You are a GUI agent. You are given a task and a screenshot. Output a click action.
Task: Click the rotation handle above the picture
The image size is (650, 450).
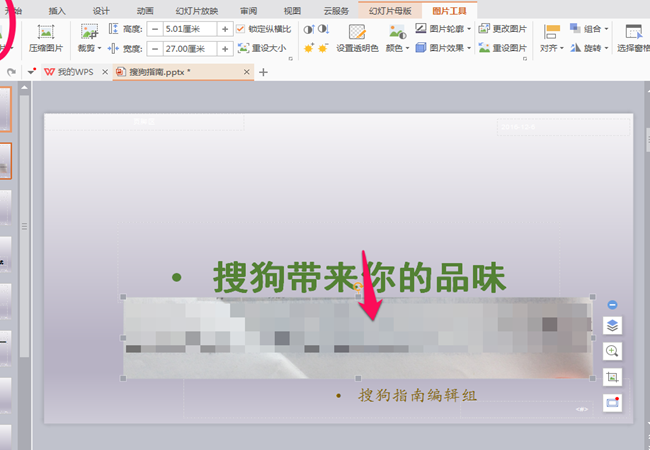tap(358, 285)
